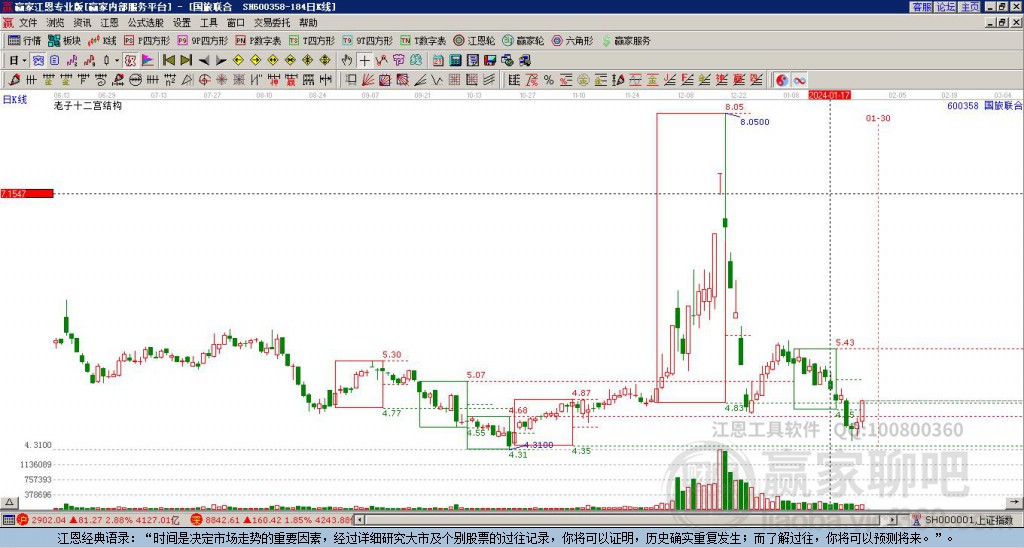Click the plain percent sign tool
Image resolution: width=1024 pixels, height=548 pixels.
click(x=549, y=80)
